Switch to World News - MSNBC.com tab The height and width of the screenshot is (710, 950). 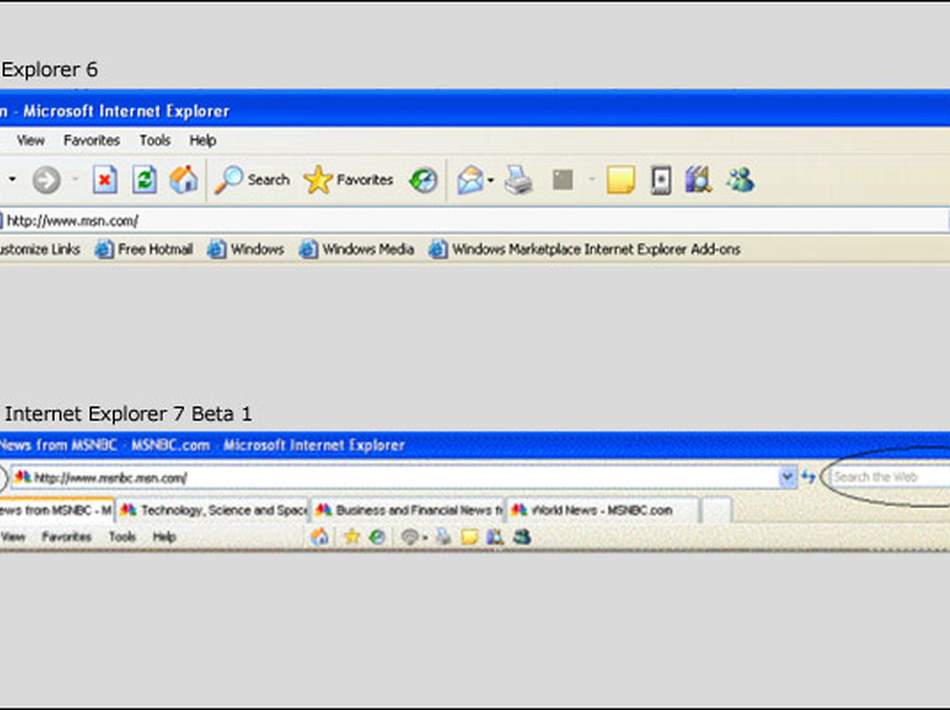click(x=603, y=510)
